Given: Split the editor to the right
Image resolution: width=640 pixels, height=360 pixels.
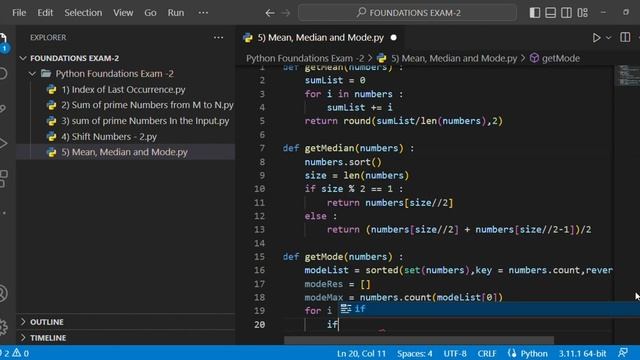Looking at the screenshot, I should [x=625, y=38].
